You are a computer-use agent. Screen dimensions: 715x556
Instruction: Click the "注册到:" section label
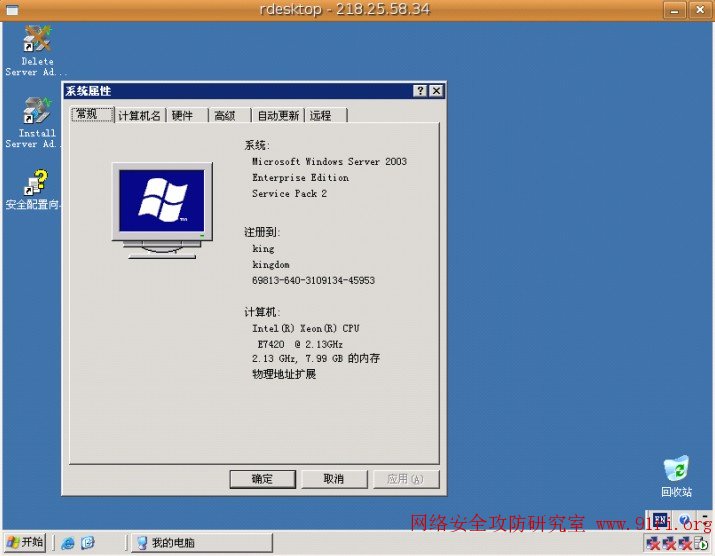tap(262, 232)
